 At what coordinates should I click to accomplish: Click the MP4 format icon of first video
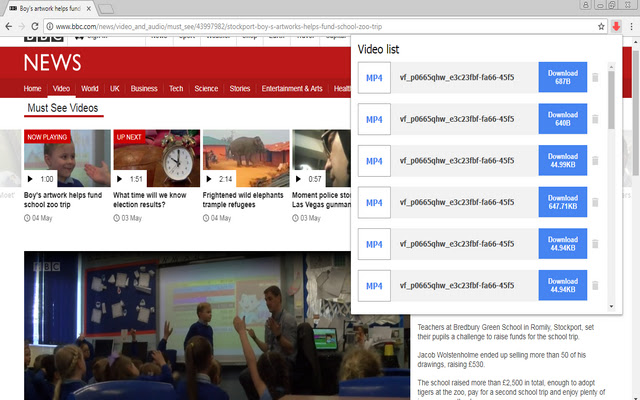coord(374,78)
